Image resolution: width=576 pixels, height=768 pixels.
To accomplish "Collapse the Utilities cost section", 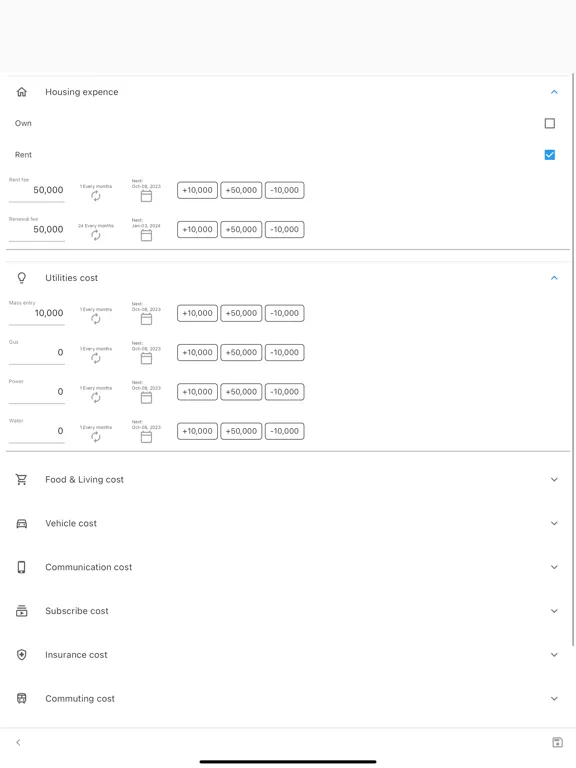I will pos(554,278).
